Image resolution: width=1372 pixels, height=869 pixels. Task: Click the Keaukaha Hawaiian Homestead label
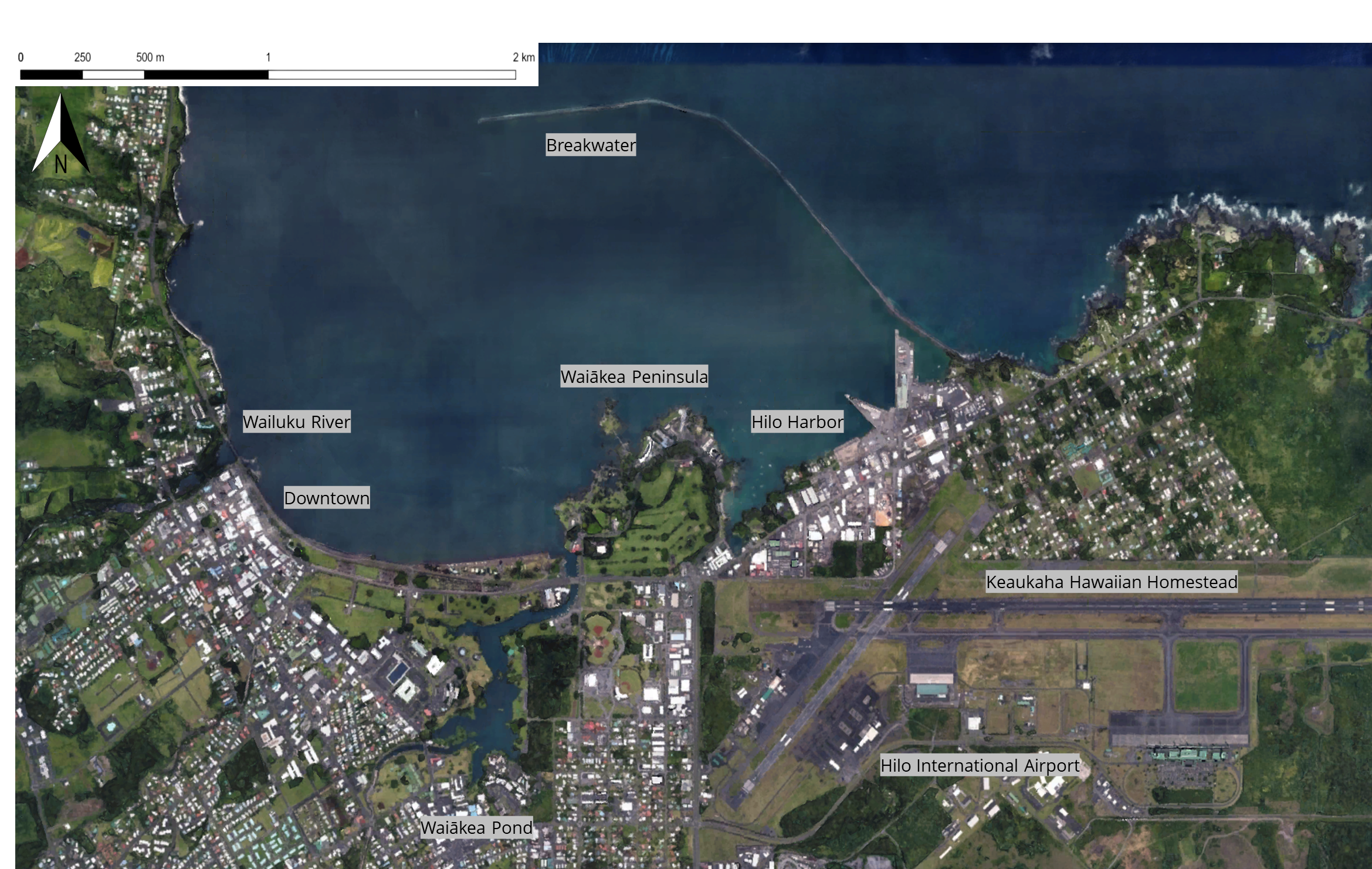(x=1112, y=582)
